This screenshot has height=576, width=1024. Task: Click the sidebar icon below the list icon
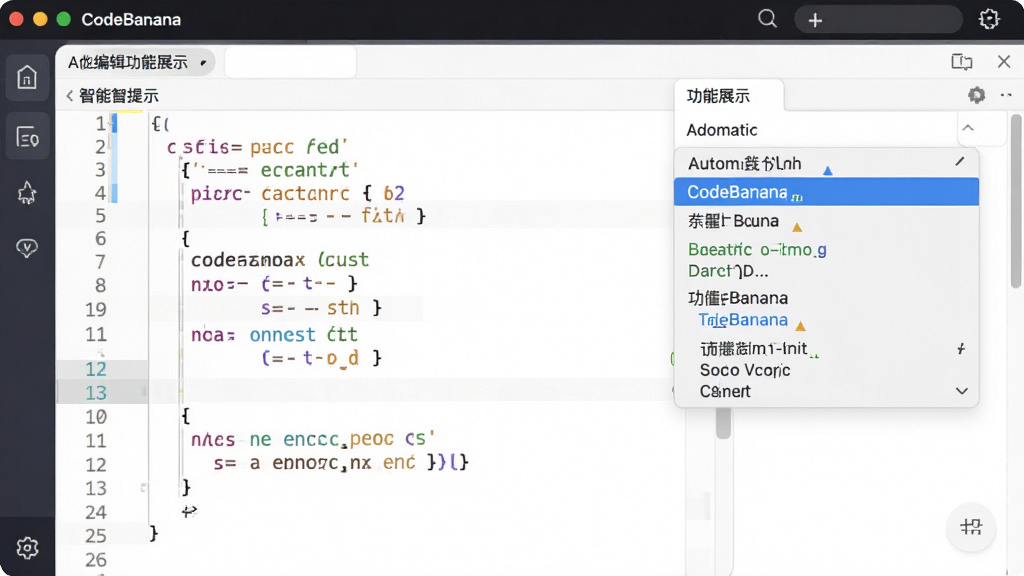click(x=27, y=193)
